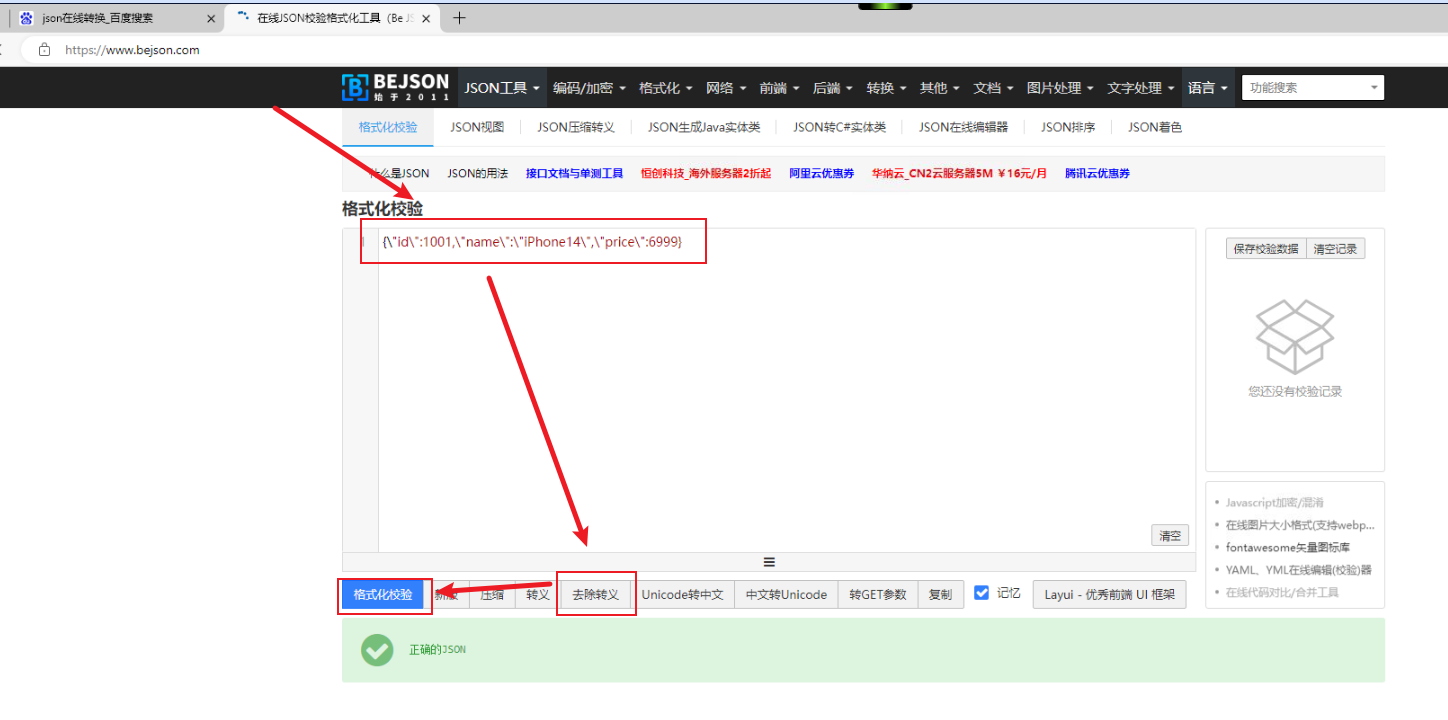Open the JSON转C#实体类 tab
This screenshot has height=720, width=1448.
point(839,127)
